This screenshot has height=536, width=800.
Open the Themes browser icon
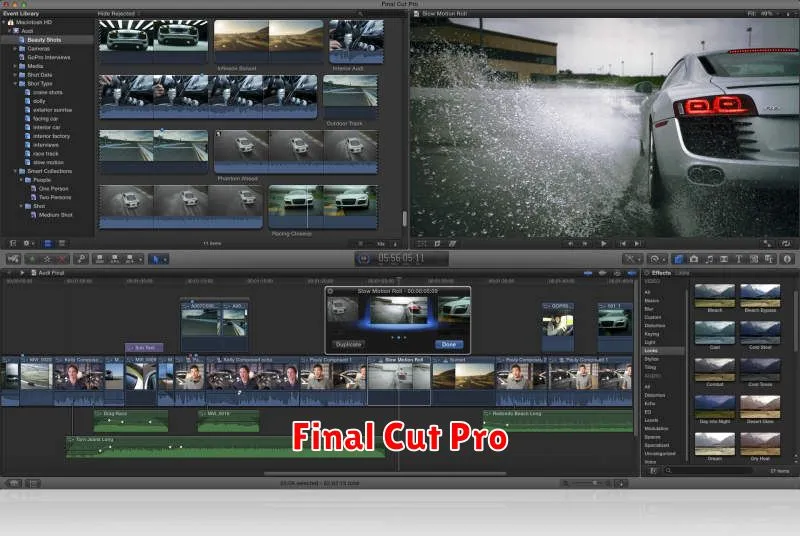pyautogui.click(x=769, y=259)
